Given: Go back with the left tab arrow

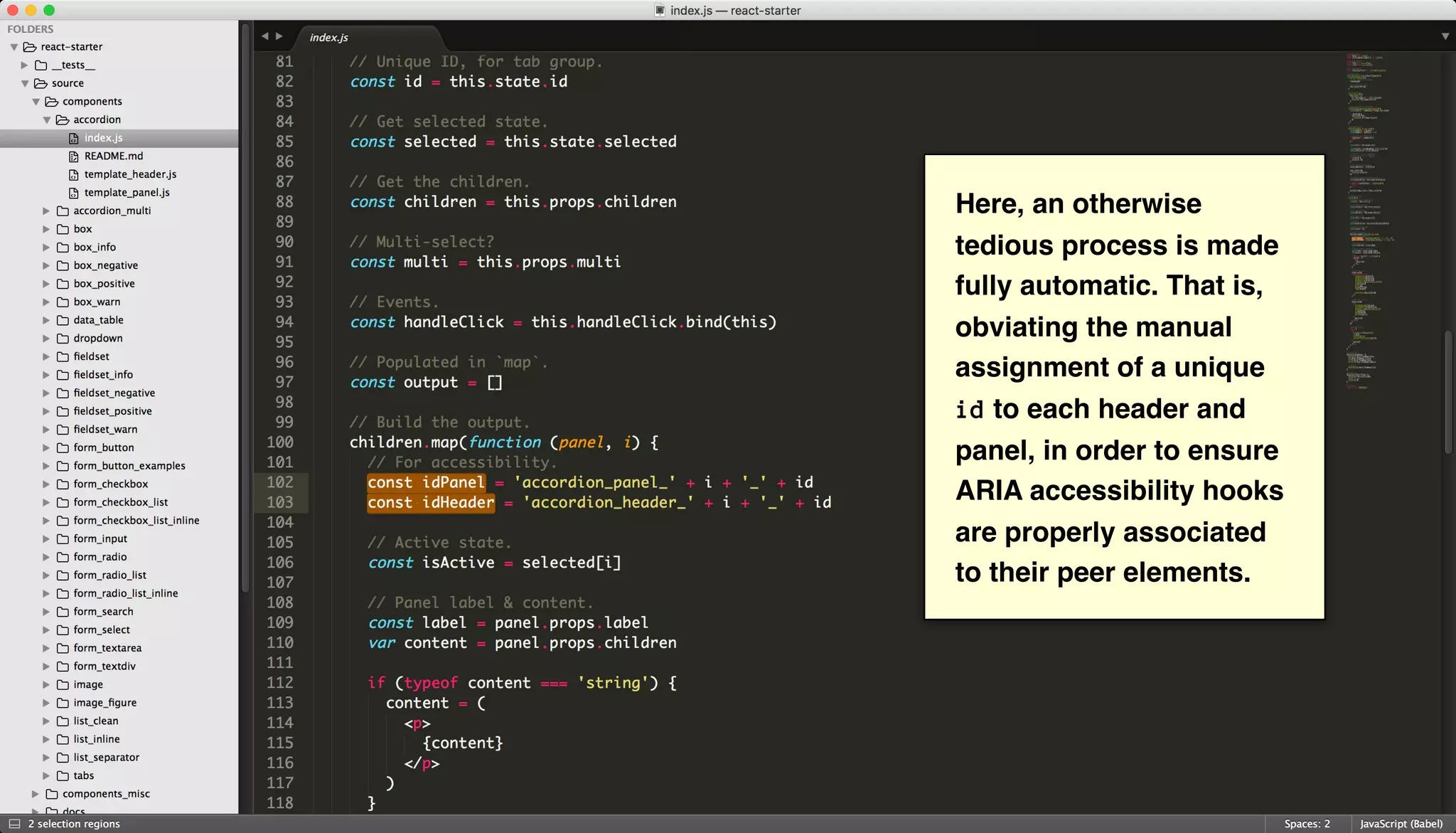Looking at the screenshot, I should click(x=264, y=36).
